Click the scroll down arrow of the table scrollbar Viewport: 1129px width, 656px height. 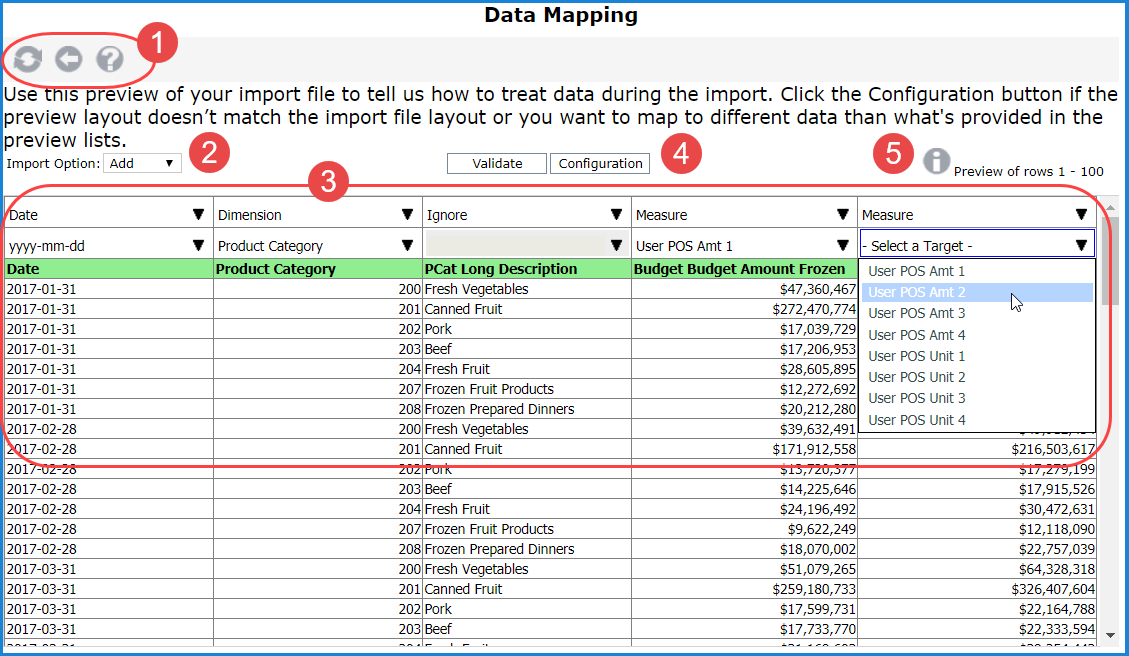pos(1110,634)
